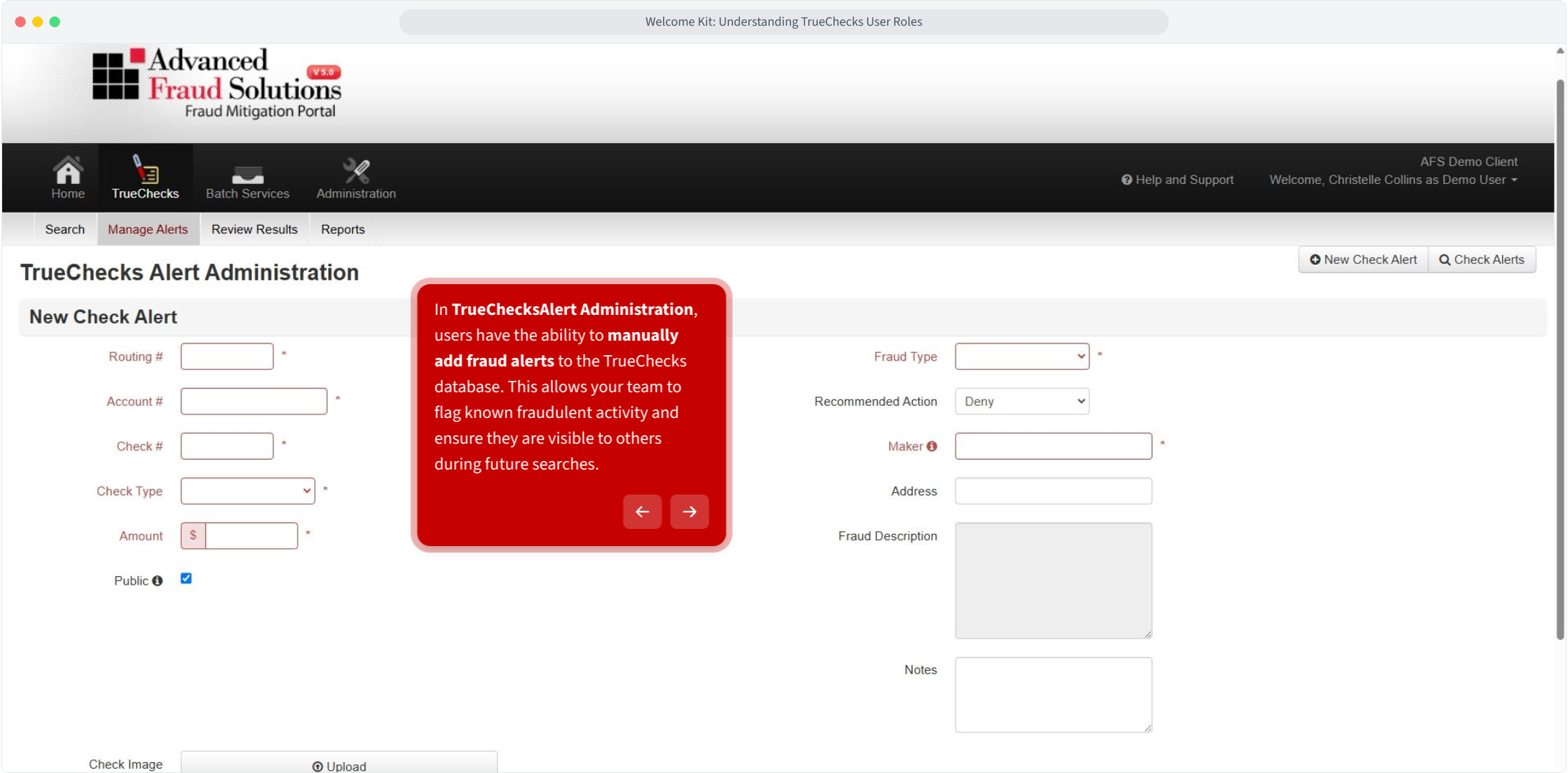Open the Demo User account menu

[x=1393, y=180]
